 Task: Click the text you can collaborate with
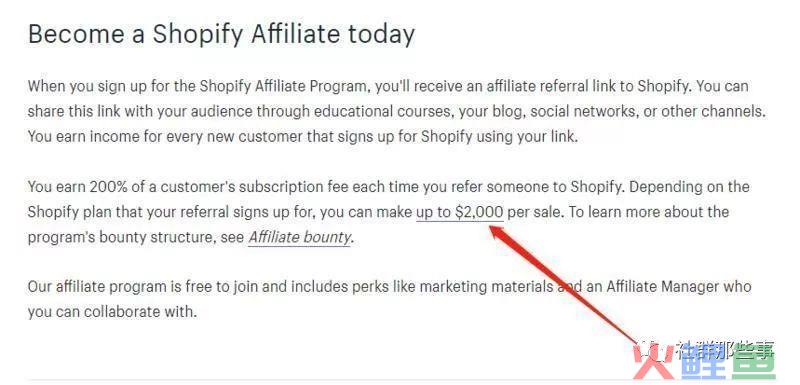(x=112, y=312)
